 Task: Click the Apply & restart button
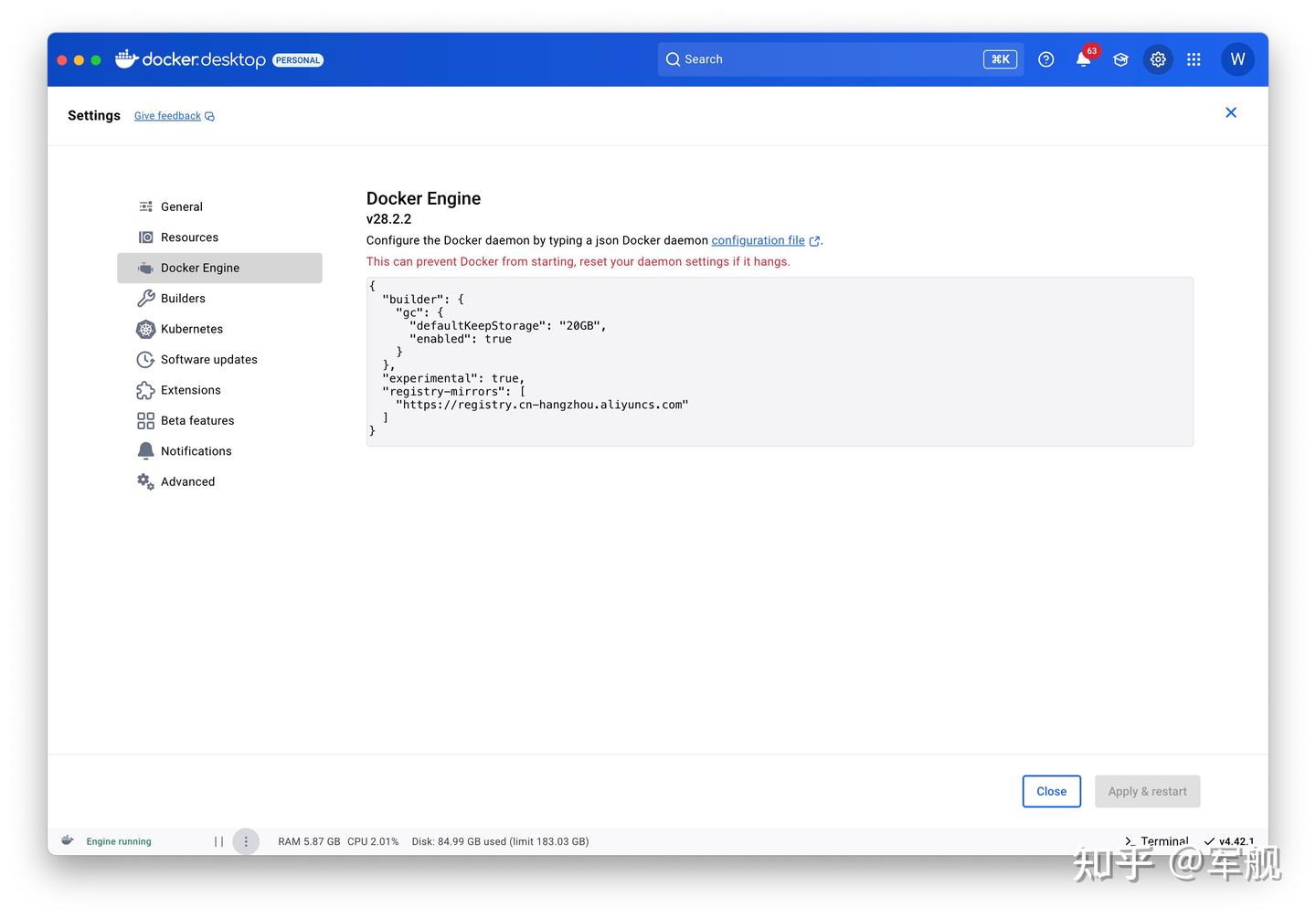1147,791
